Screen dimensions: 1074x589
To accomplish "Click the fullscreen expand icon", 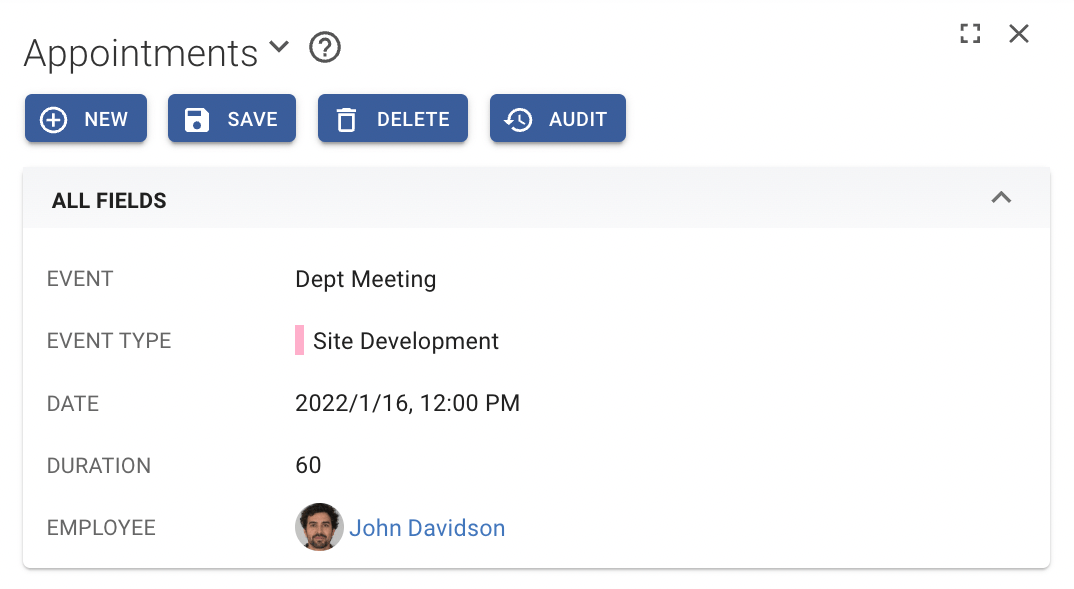I will pyautogui.click(x=970, y=33).
